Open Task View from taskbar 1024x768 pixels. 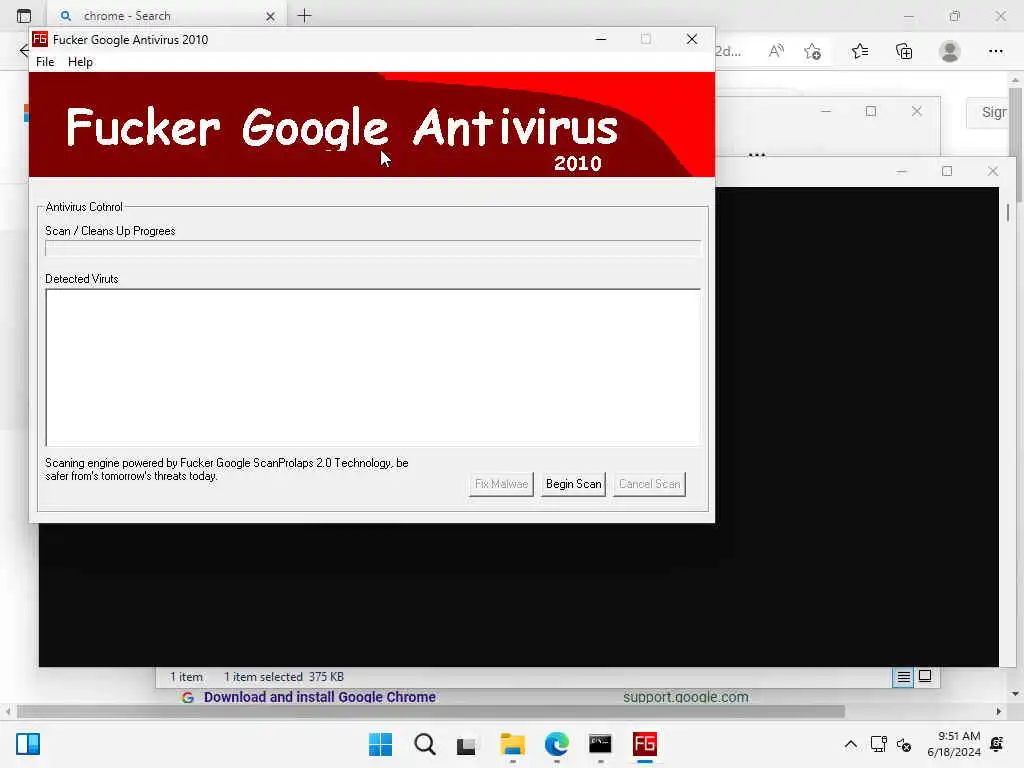(466, 745)
